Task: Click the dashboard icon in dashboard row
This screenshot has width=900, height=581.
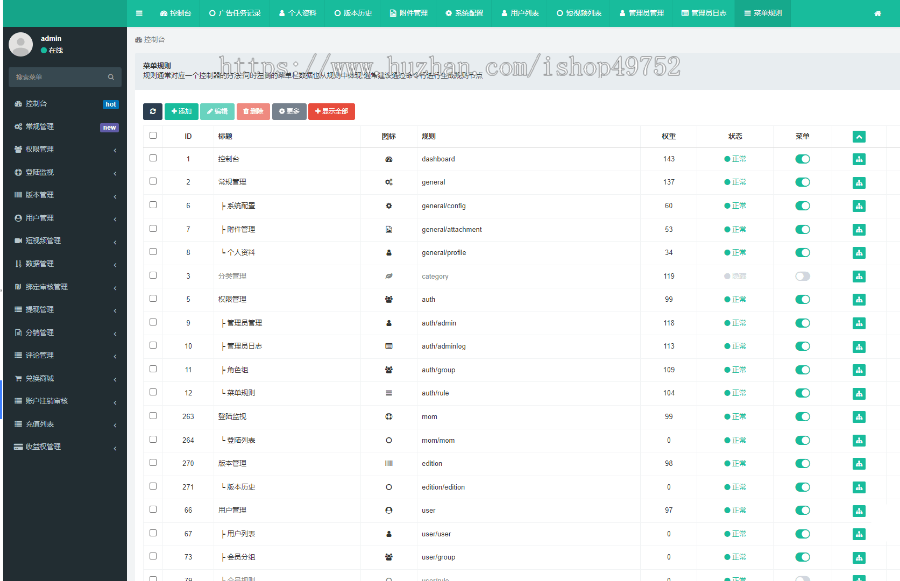Action: (x=389, y=159)
